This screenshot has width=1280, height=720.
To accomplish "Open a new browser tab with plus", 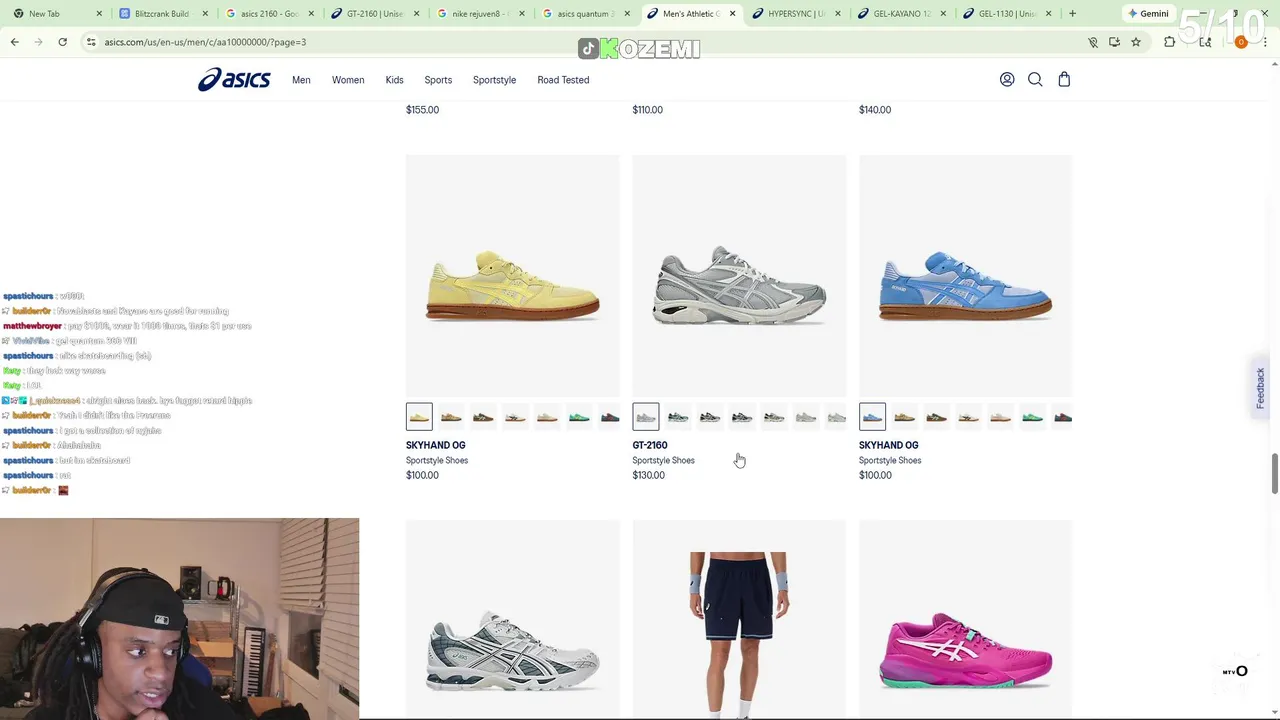I will pos(1072,13).
